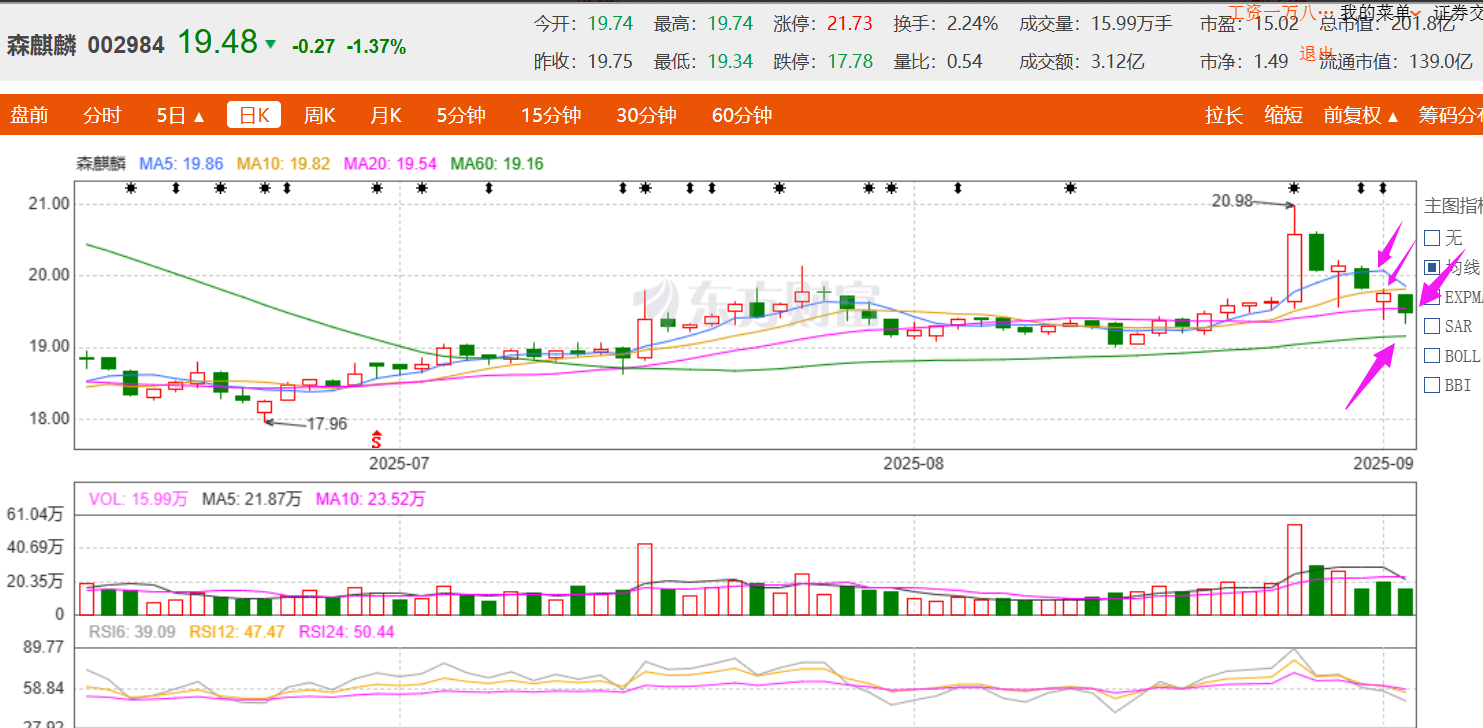Select the 日K daily candlestick tab
1483x728 pixels.
coord(254,115)
